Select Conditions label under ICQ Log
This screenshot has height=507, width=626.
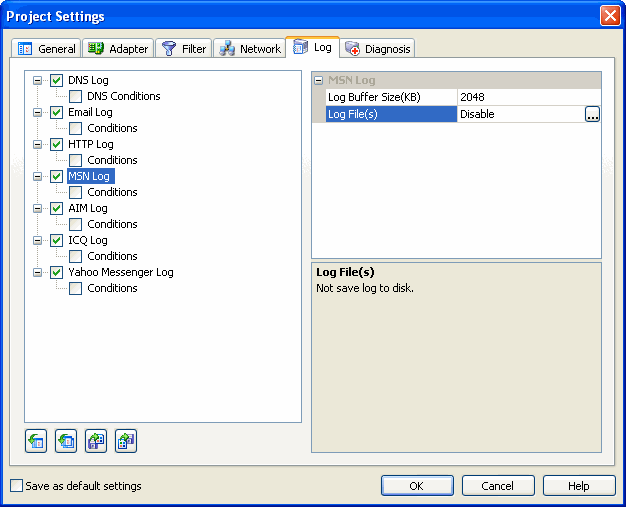point(112,256)
